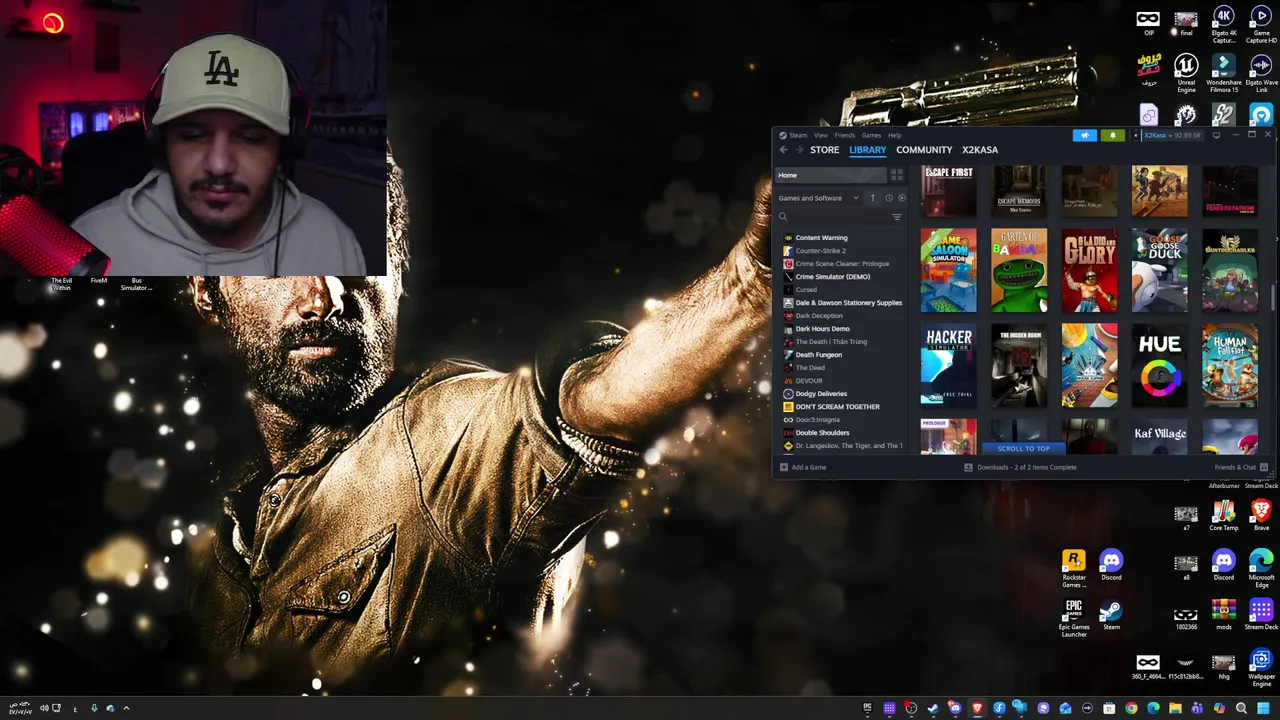The height and width of the screenshot is (720, 1280).
Task: Go back using Steam's back arrow
Action: tap(784, 150)
